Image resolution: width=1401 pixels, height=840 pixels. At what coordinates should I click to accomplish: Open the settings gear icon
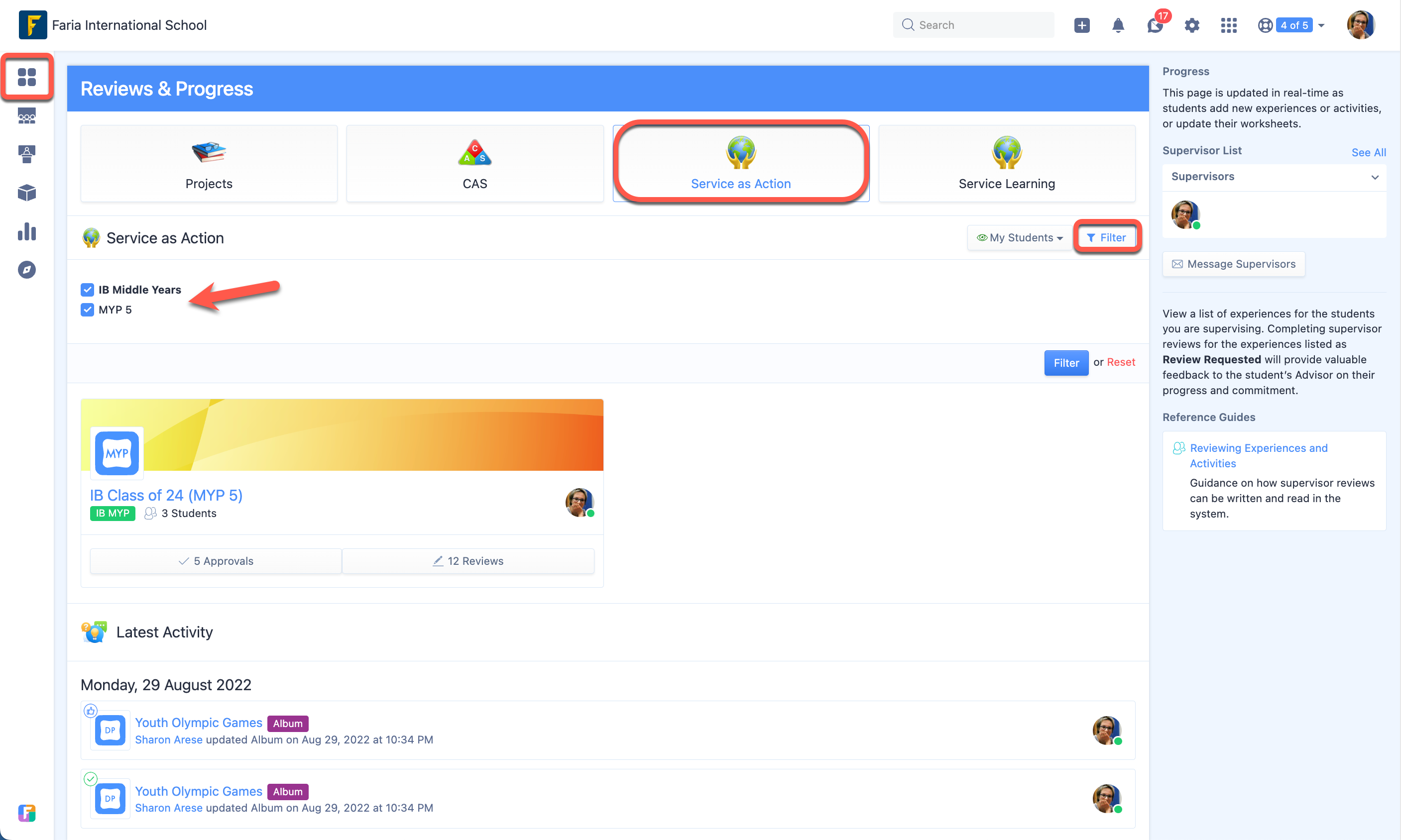tap(1191, 25)
